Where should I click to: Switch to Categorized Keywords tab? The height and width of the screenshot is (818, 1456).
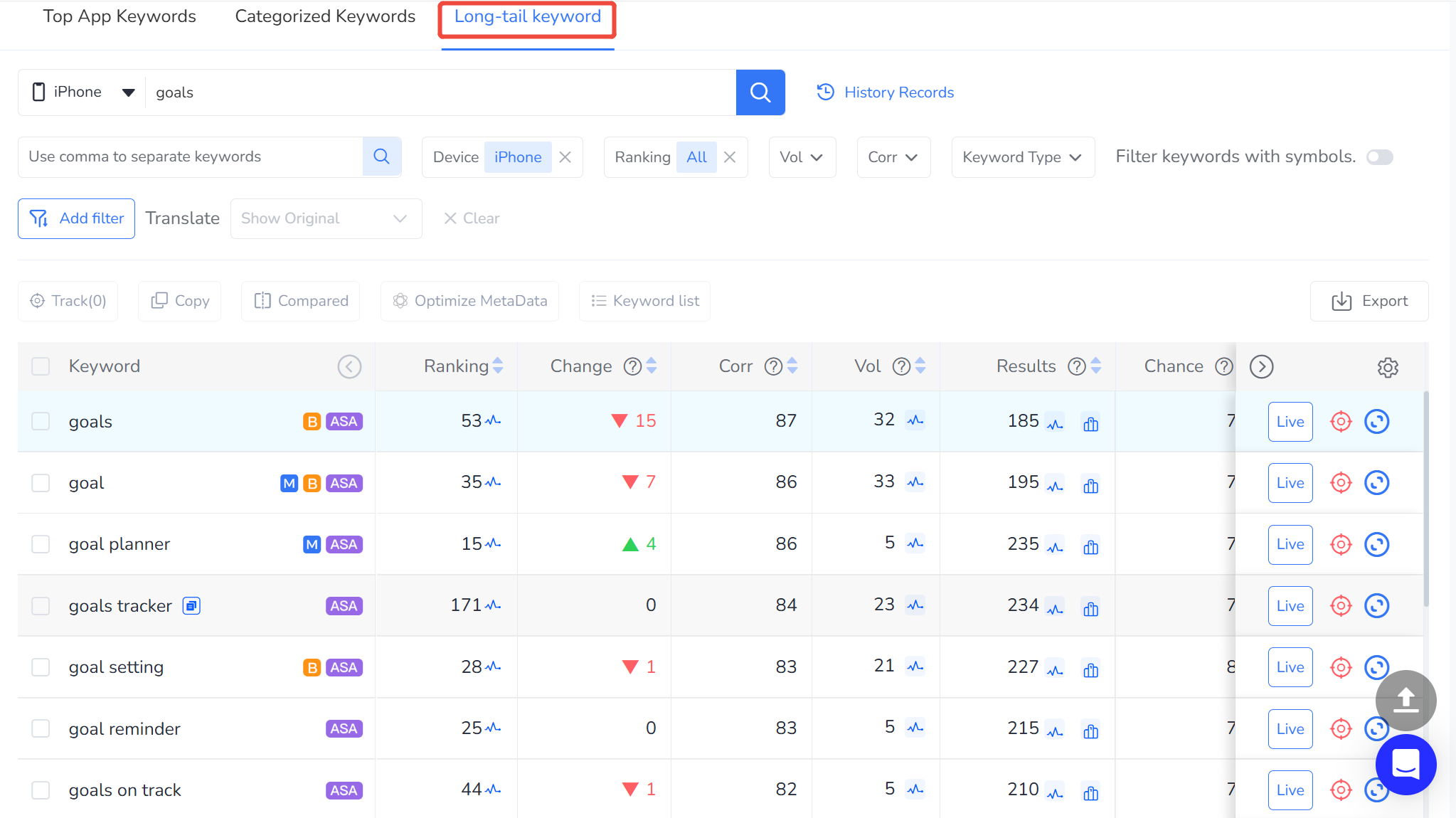[325, 16]
